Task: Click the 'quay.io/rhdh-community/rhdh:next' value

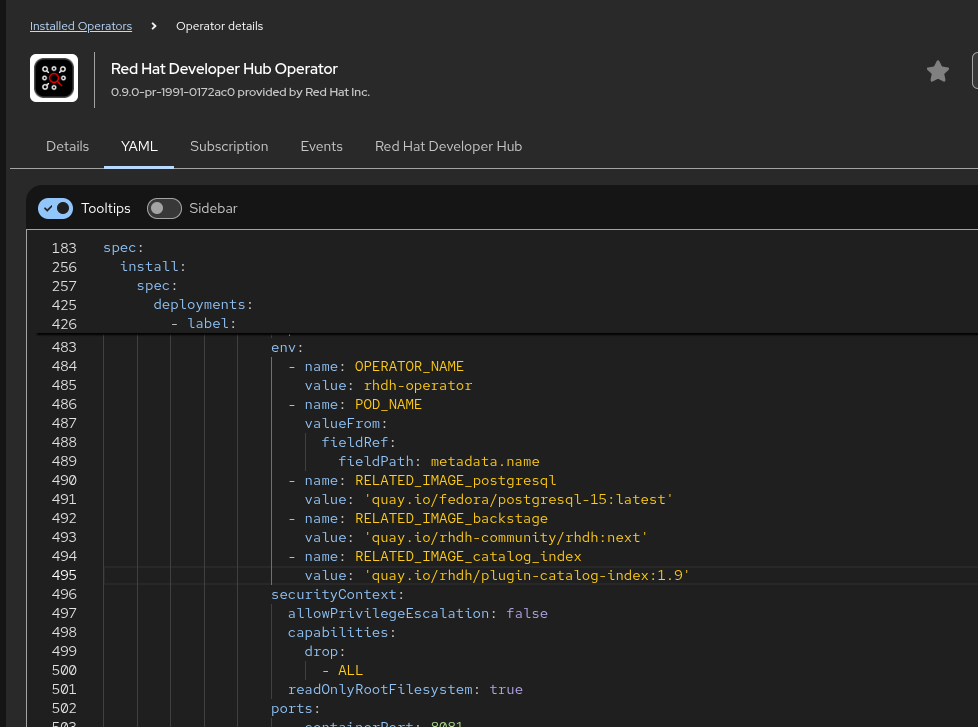Action: tap(506, 537)
